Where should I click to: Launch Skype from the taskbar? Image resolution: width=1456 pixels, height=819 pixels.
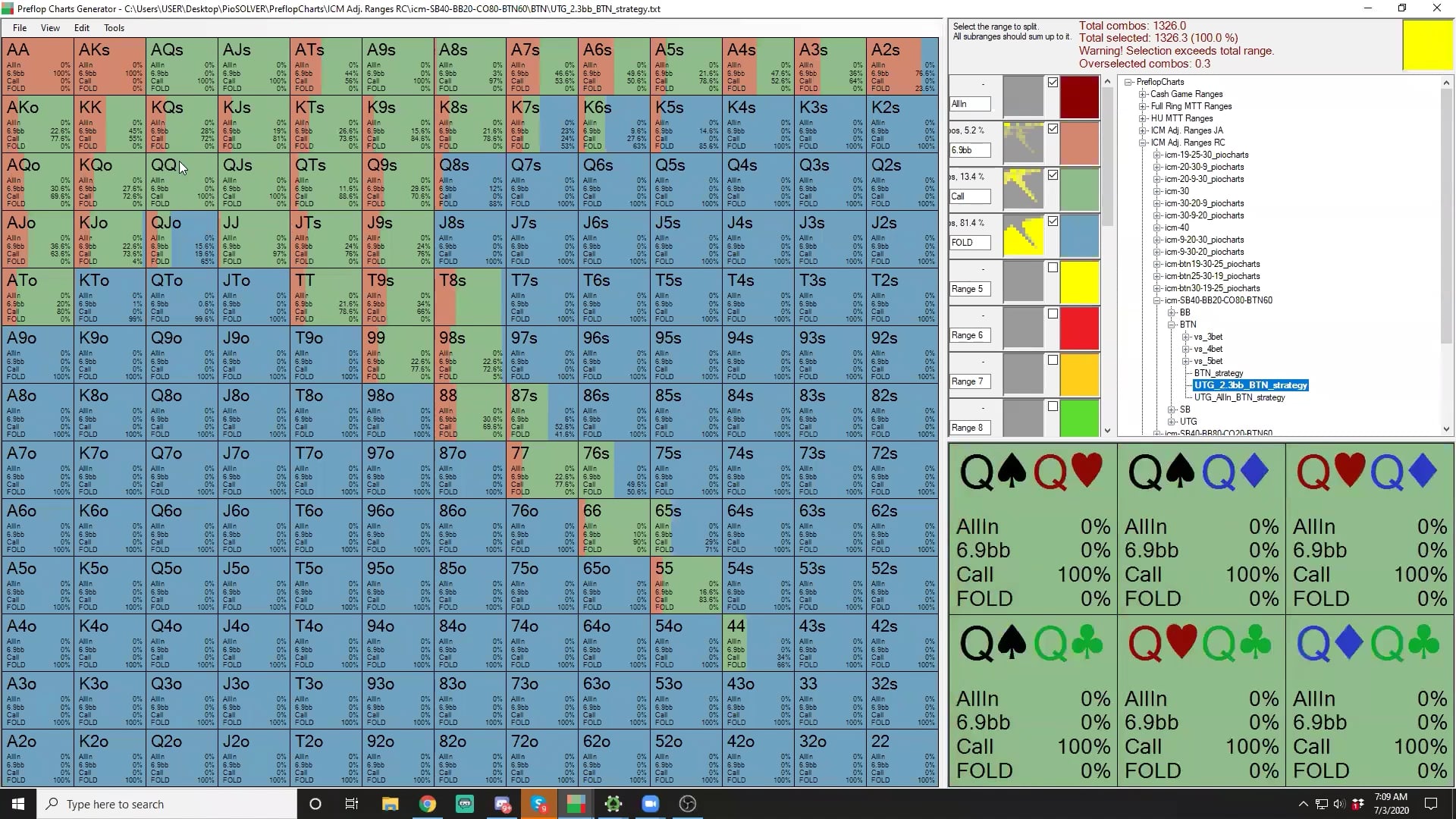pos(539,804)
